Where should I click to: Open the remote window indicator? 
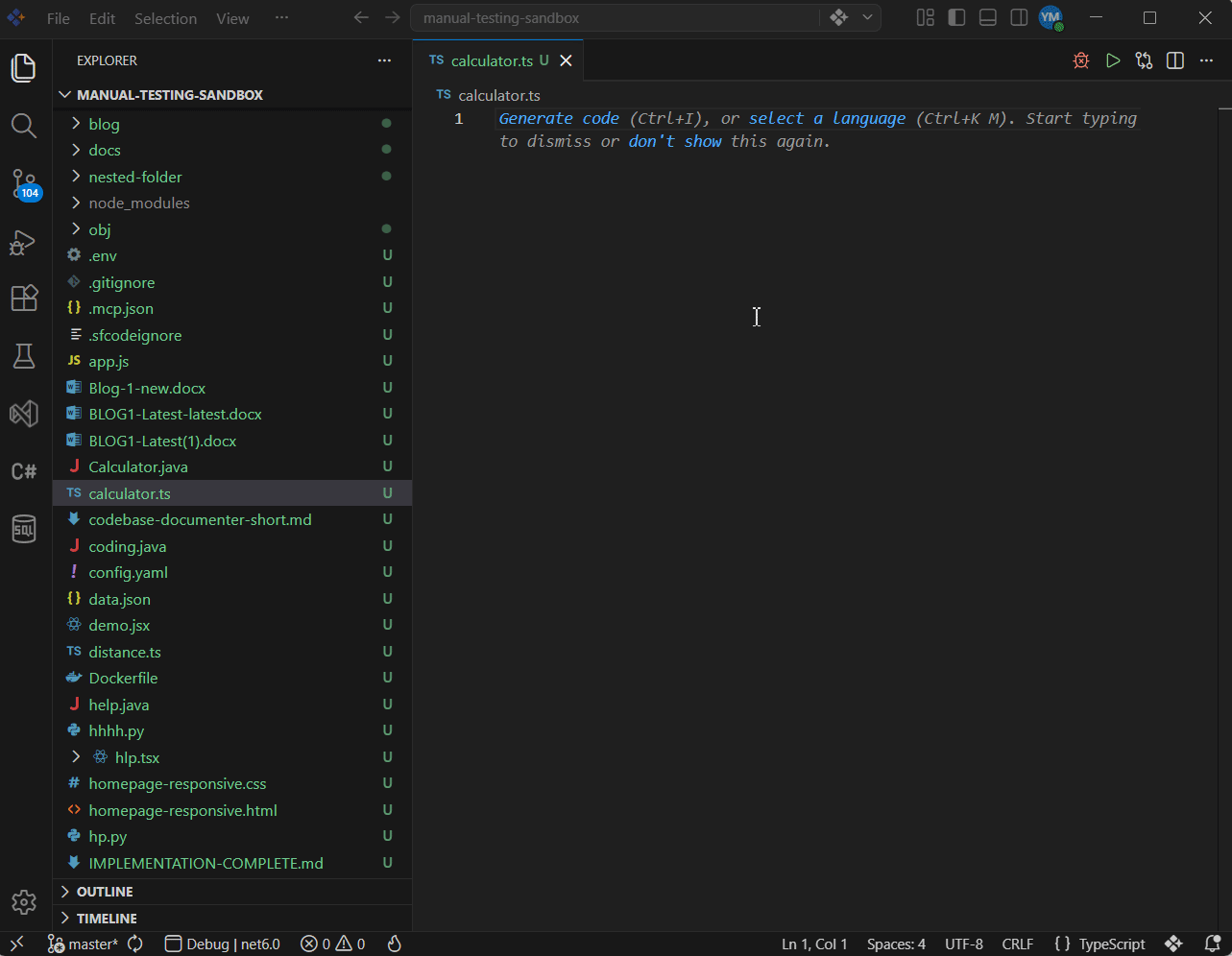(16, 944)
